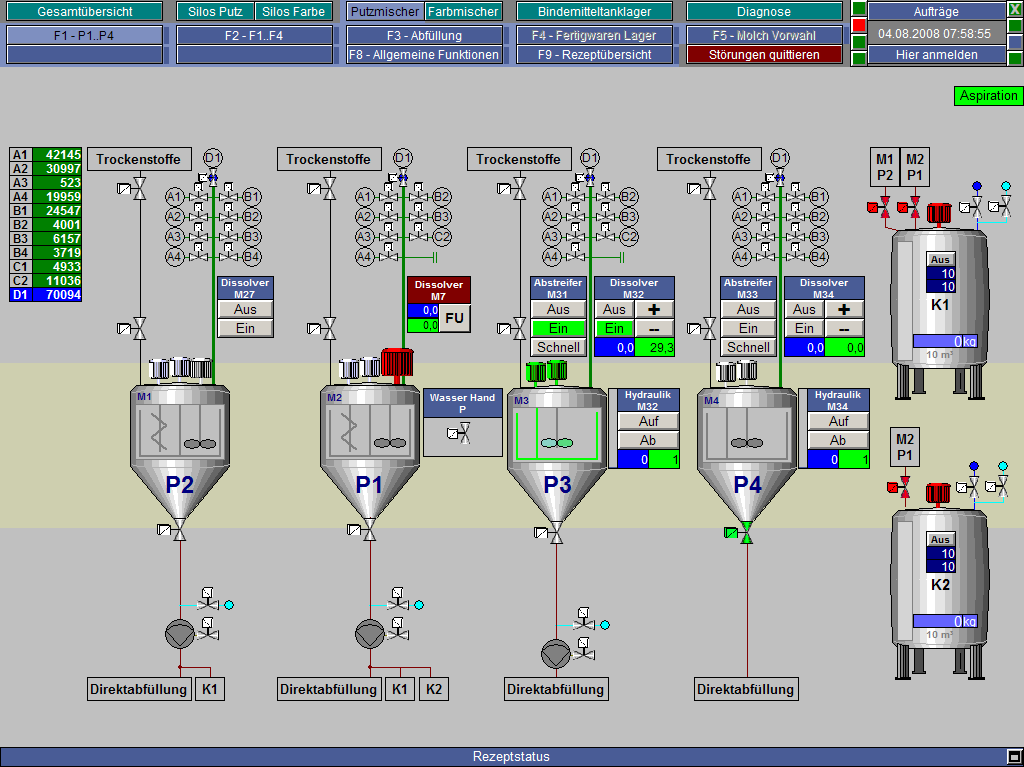The width and height of the screenshot is (1024, 767).
Task: Open the Gesamtübersicht view
Action: [84, 12]
